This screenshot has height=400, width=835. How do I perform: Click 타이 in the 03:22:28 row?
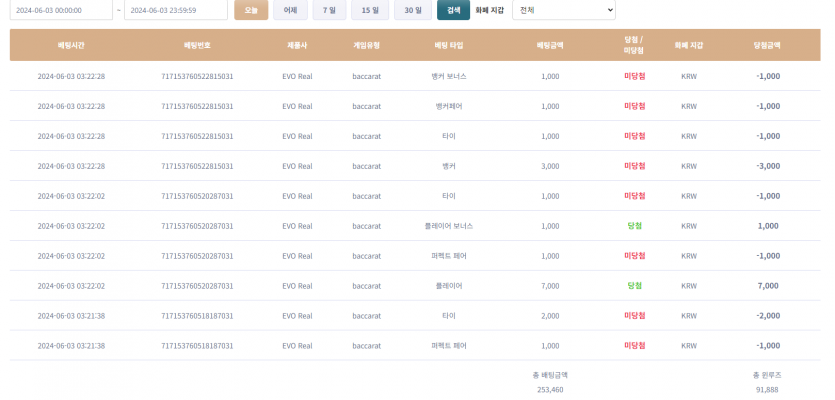click(449, 136)
